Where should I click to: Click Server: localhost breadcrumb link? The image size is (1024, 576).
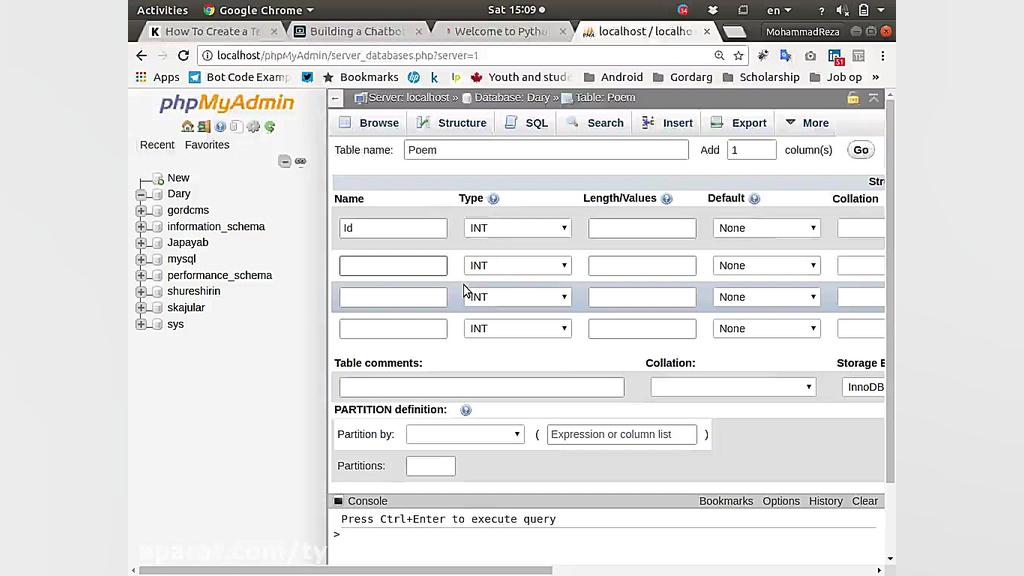(x=408, y=98)
